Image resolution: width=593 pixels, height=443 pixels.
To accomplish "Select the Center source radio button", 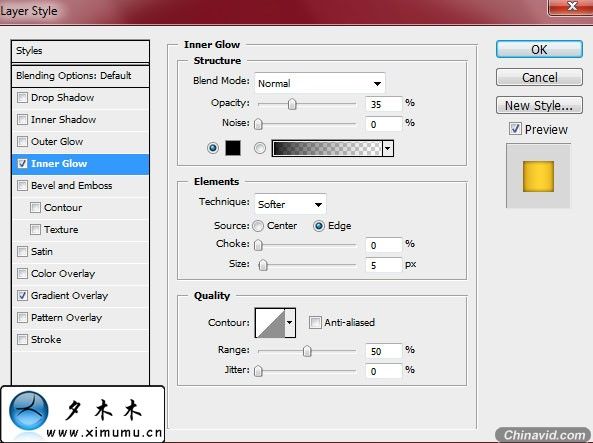I will tap(258, 226).
